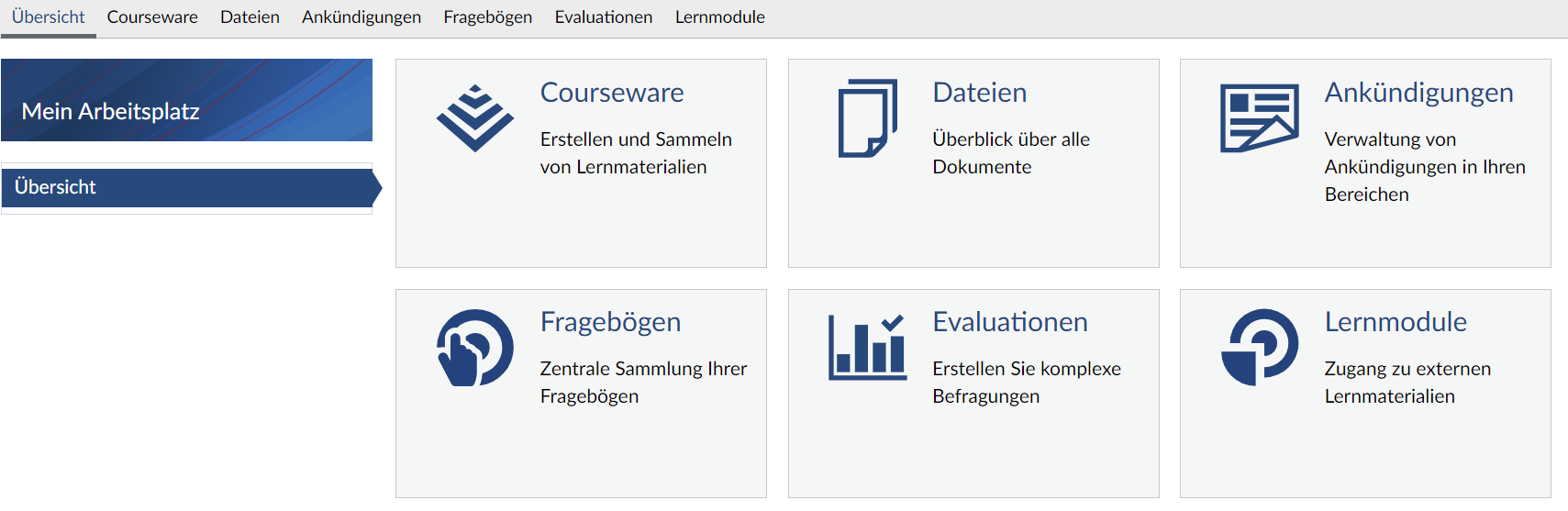Go to Ankündigungen tab in top bar
1568x511 pixels.
[x=361, y=17]
